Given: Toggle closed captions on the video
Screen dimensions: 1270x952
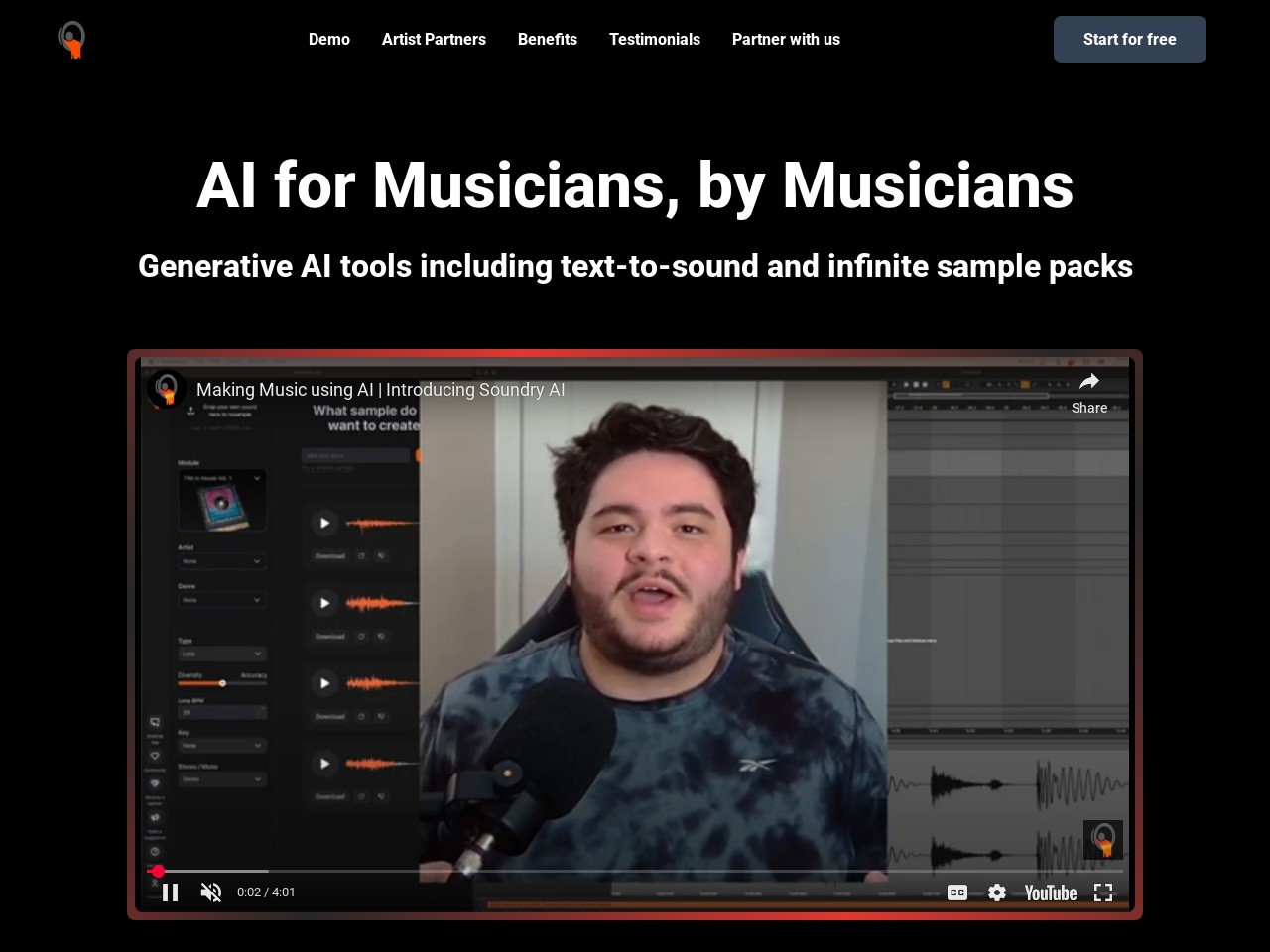Looking at the screenshot, I should [x=957, y=892].
